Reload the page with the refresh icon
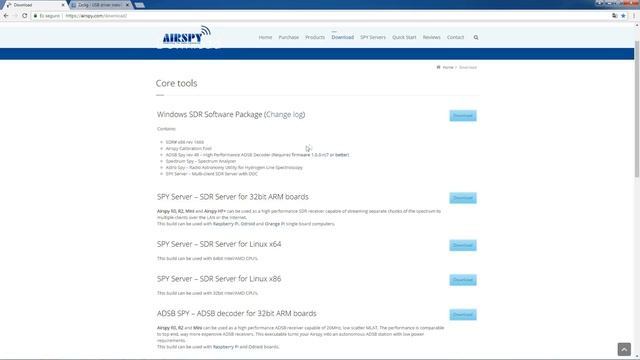 (x=24, y=16)
